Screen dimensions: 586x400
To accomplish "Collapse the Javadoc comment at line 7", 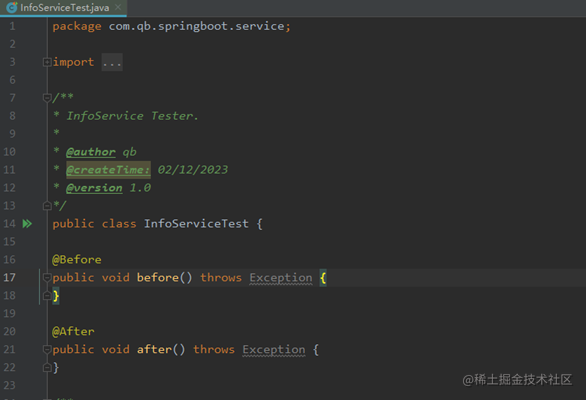I will 47,98.
